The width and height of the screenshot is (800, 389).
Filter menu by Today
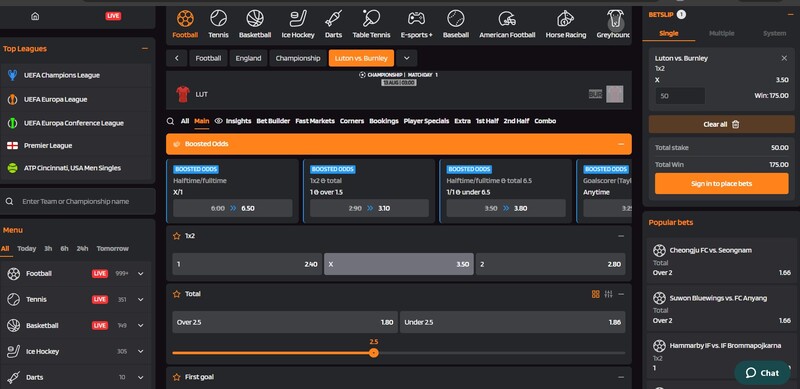click(27, 249)
